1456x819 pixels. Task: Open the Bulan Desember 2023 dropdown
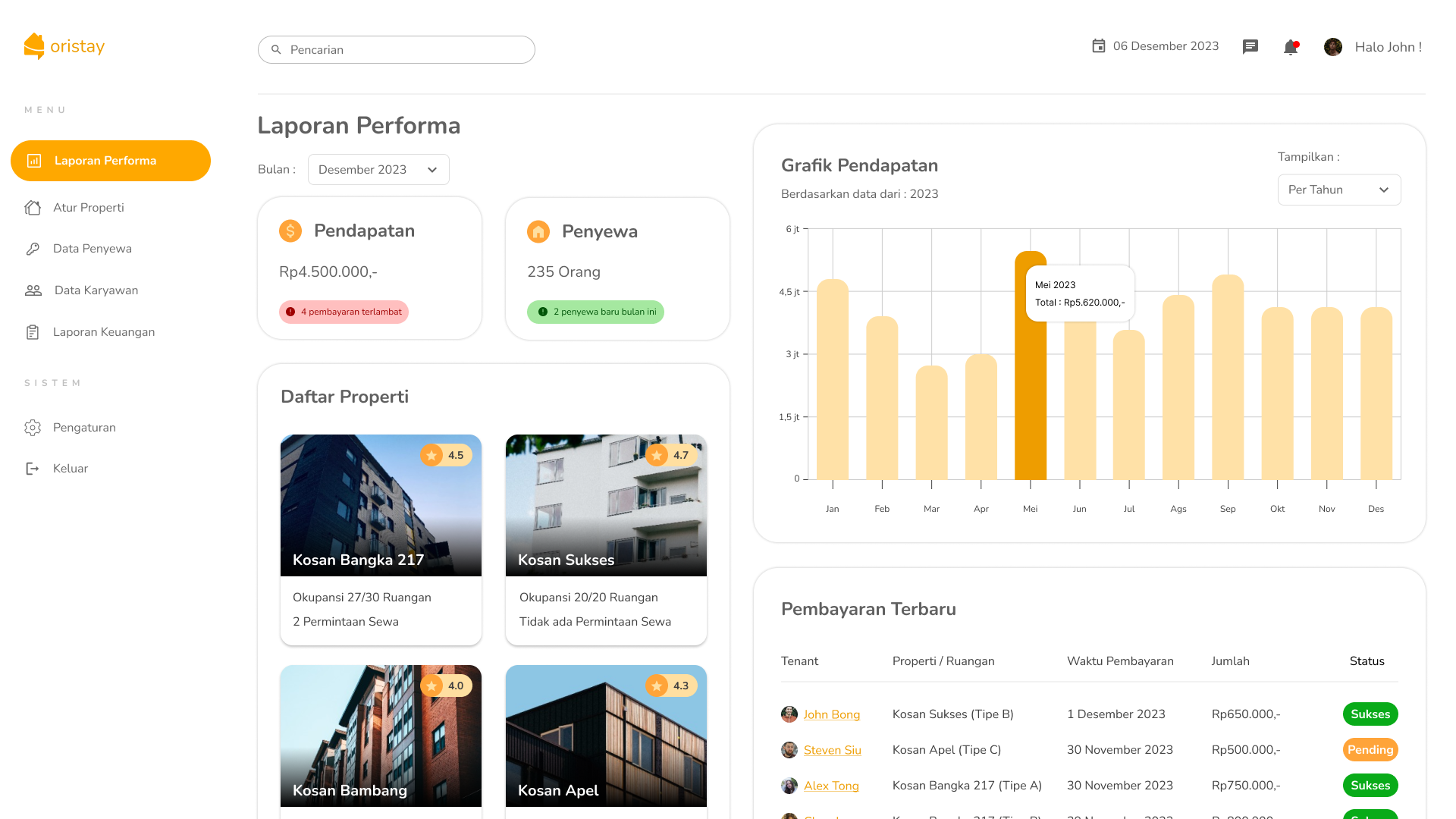coord(378,170)
